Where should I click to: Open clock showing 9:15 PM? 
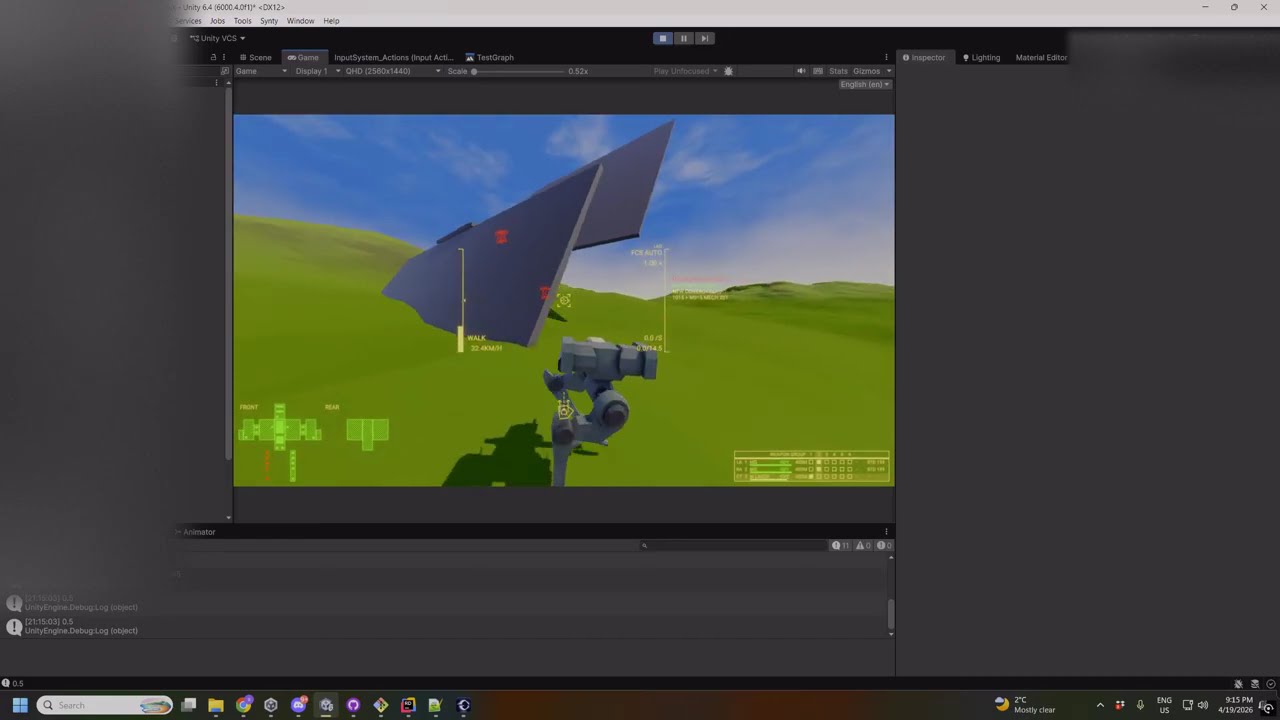1238,705
